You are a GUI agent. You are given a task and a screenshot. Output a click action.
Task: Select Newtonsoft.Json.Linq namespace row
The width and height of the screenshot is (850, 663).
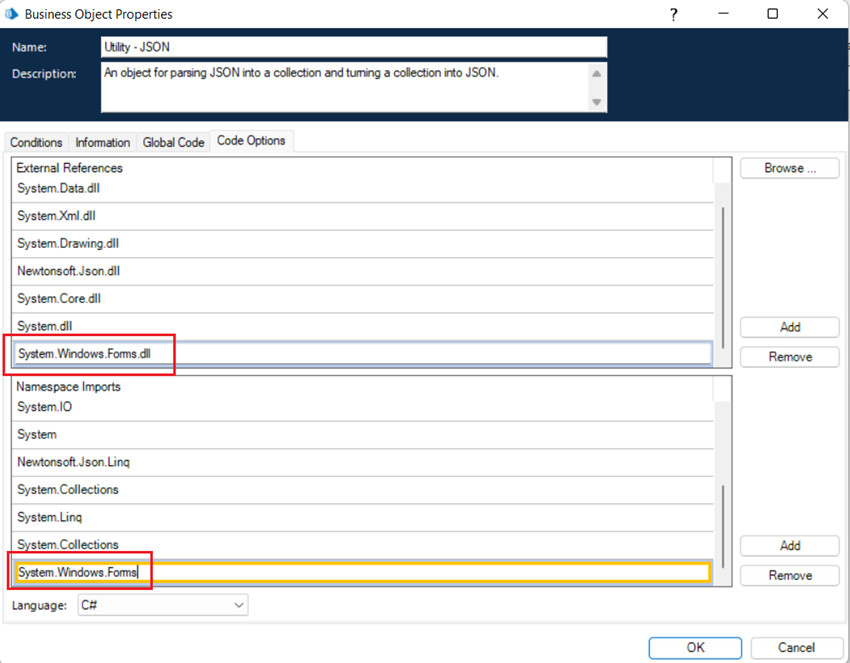tap(362, 462)
